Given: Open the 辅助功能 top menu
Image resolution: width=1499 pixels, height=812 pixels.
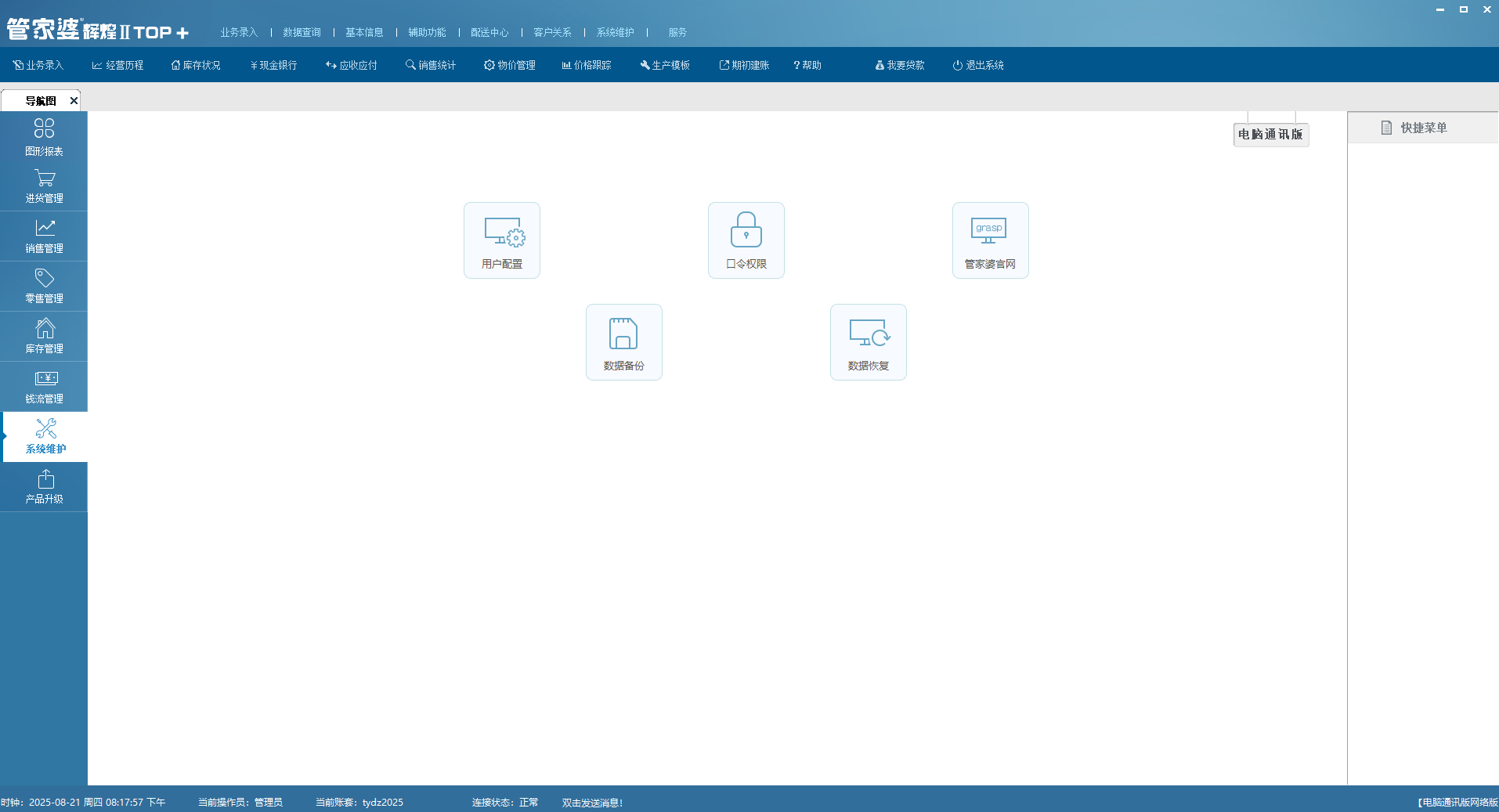Looking at the screenshot, I should click(427, 32).
